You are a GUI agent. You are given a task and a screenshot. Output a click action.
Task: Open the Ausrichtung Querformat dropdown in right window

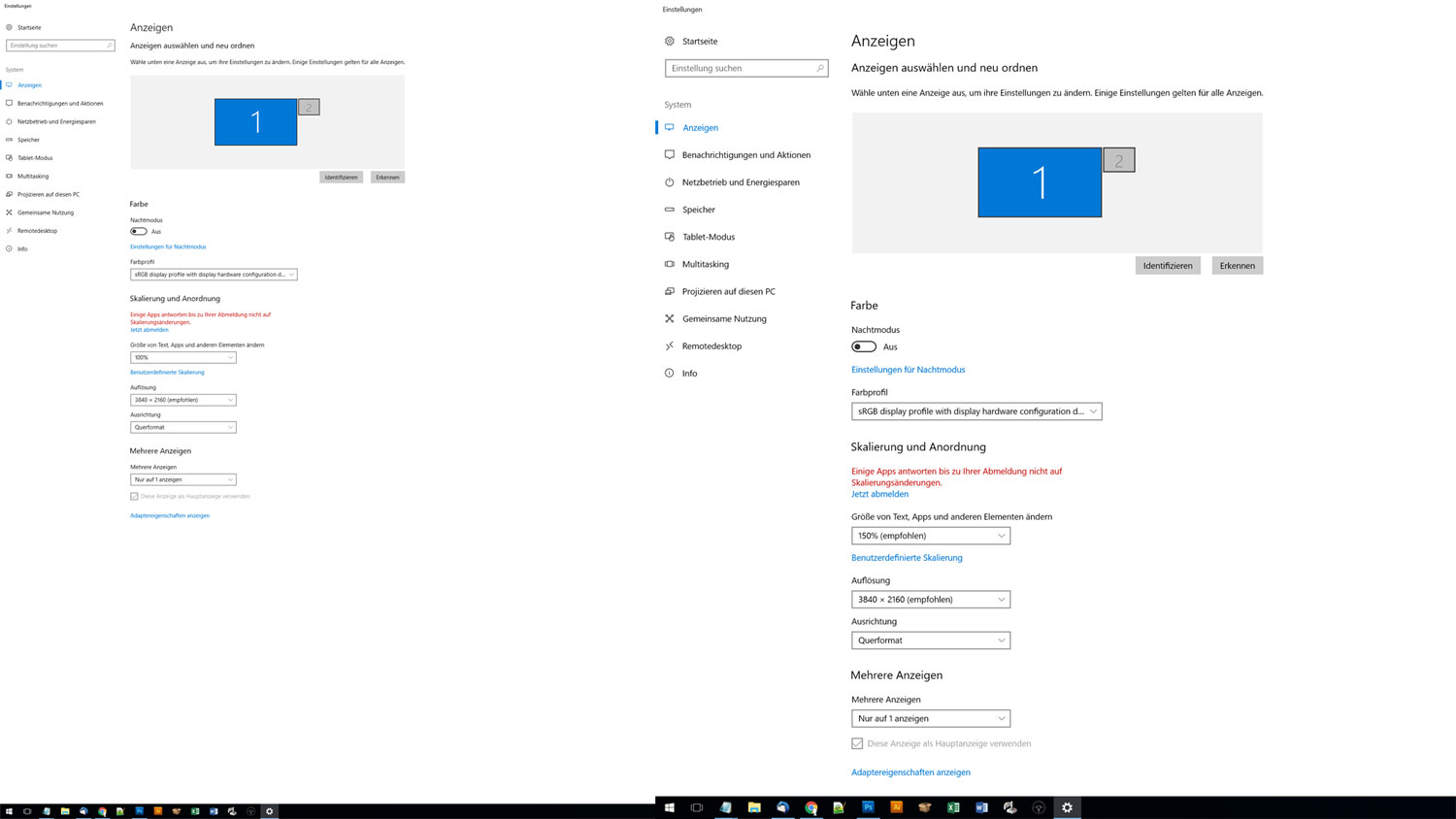931,640
